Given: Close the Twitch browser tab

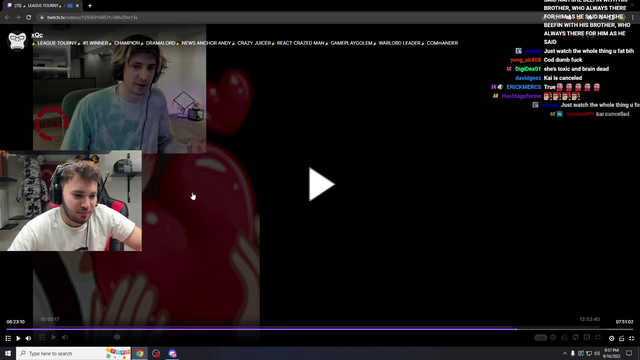Looking at the screenshot, I should pos(78,6).
